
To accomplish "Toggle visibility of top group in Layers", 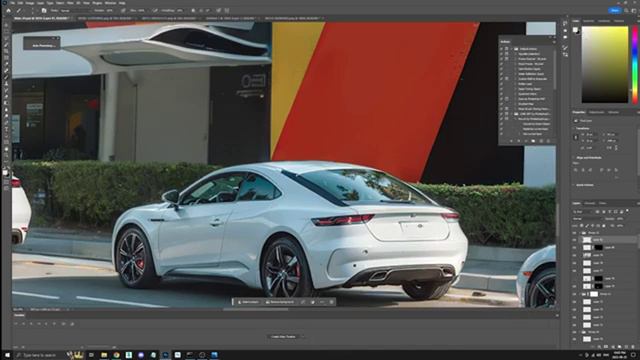I will [575, 233].
